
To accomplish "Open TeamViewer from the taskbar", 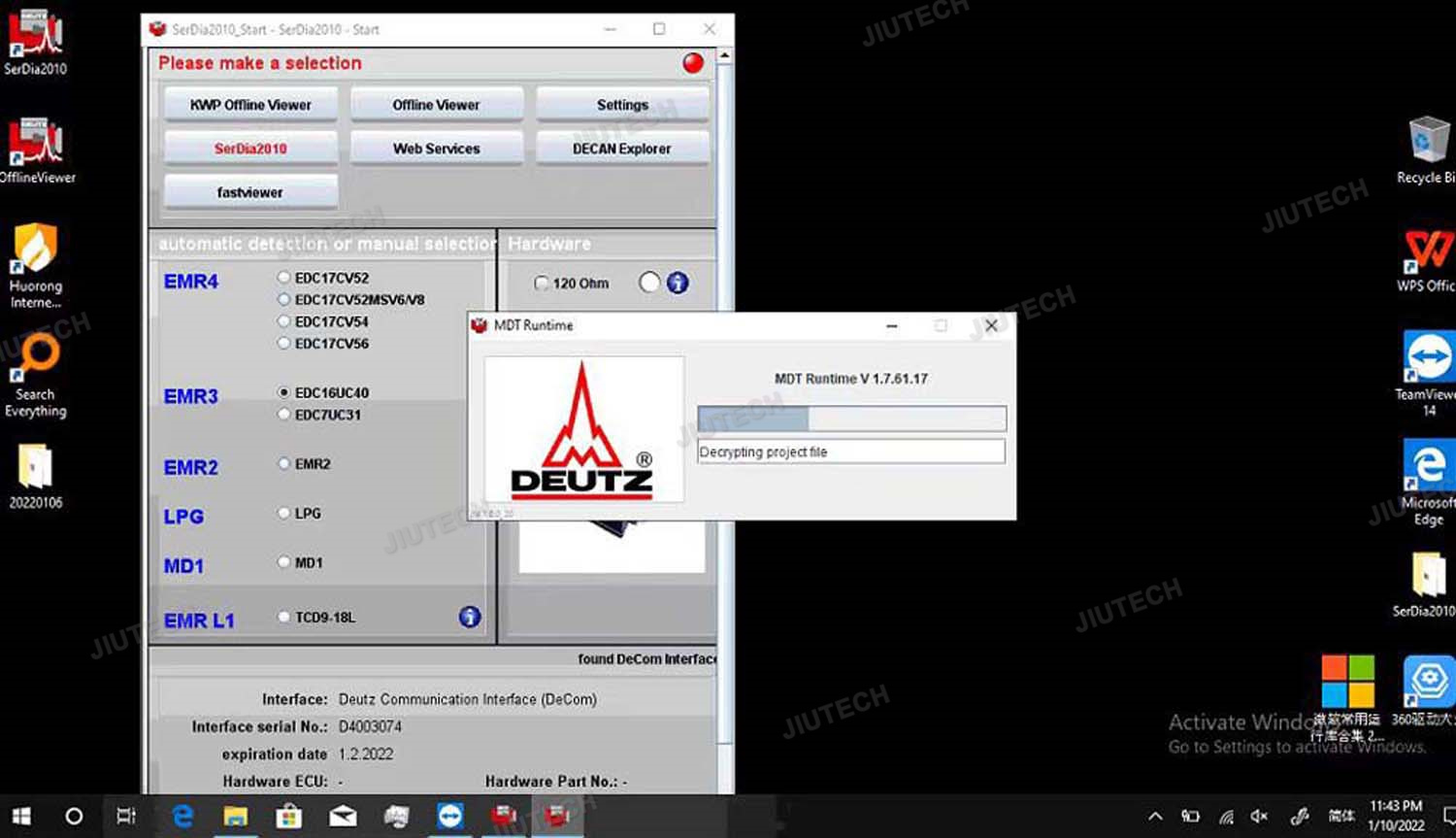I will 449,817.
